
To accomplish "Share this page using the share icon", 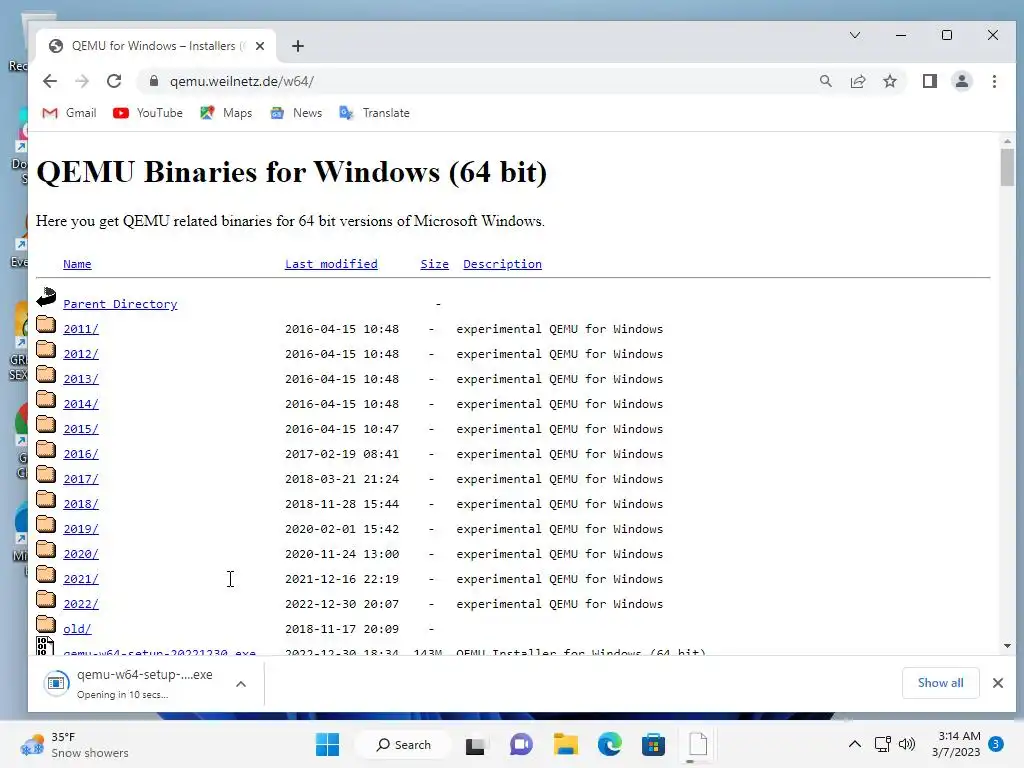I will click(857, 81).
